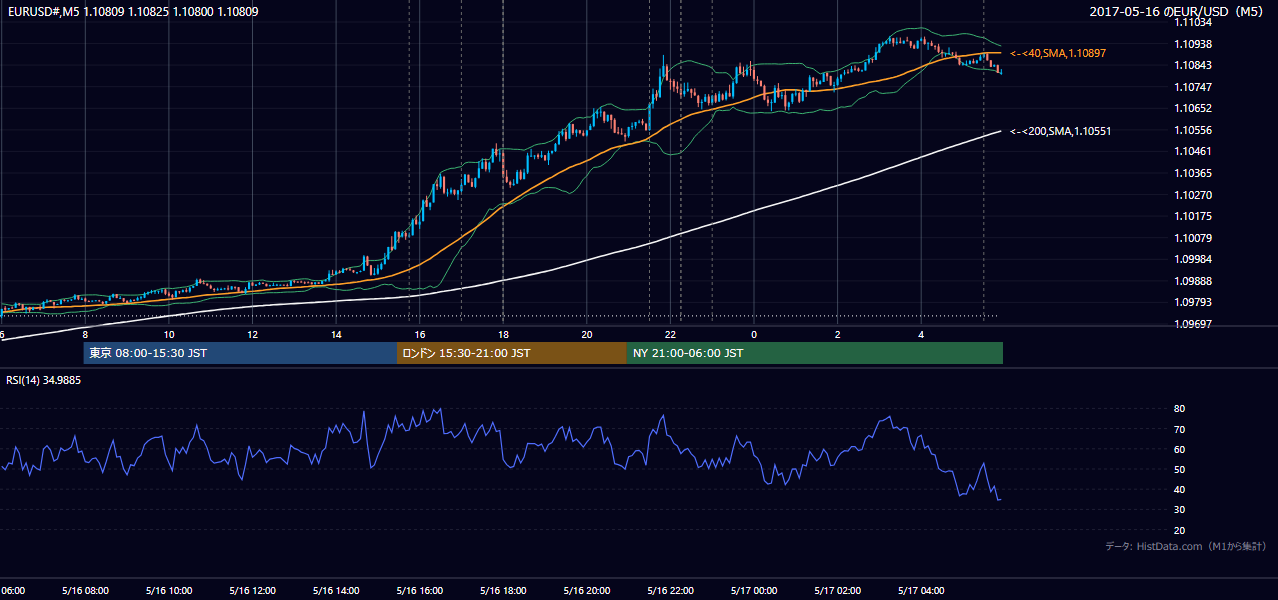Click price axis value 1.10843
Screen dimensions: 1278x600
point(1194,65)
